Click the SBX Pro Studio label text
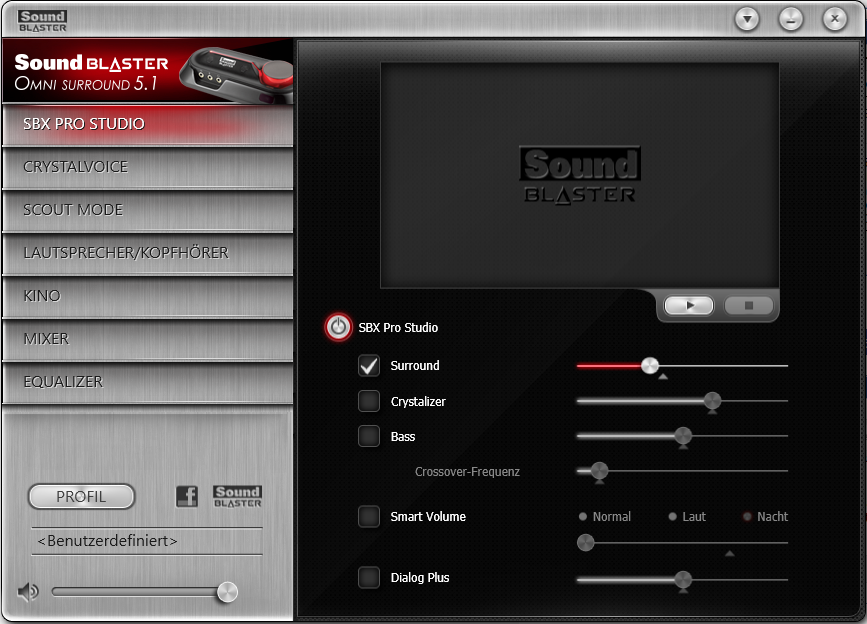This screenshot has height=624, width=867. 398,328
